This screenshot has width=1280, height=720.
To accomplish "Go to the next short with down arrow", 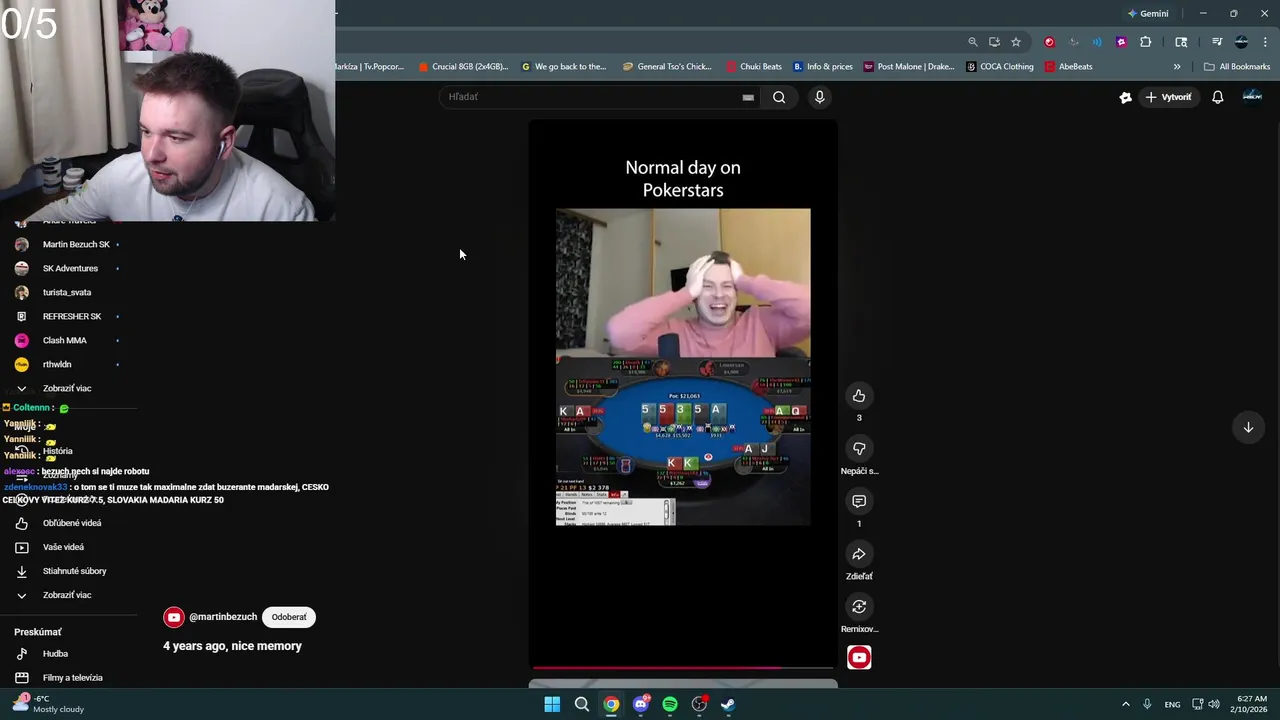I will click(x=1248, y=427).
